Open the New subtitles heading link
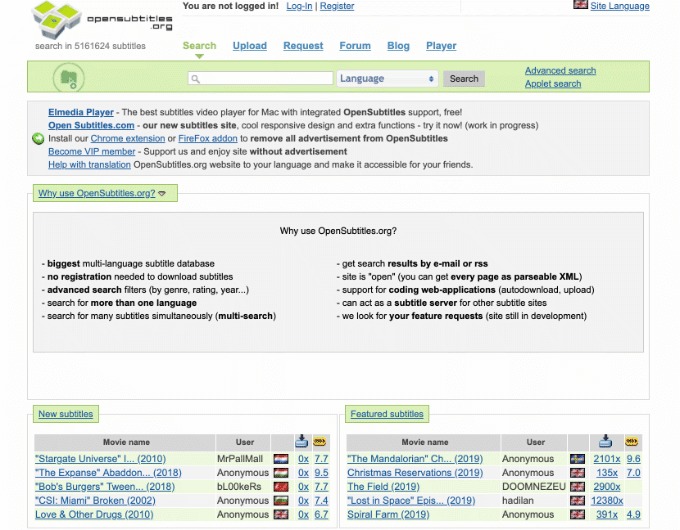The height and width of the screenshot is (530, 680). (65, 414)
